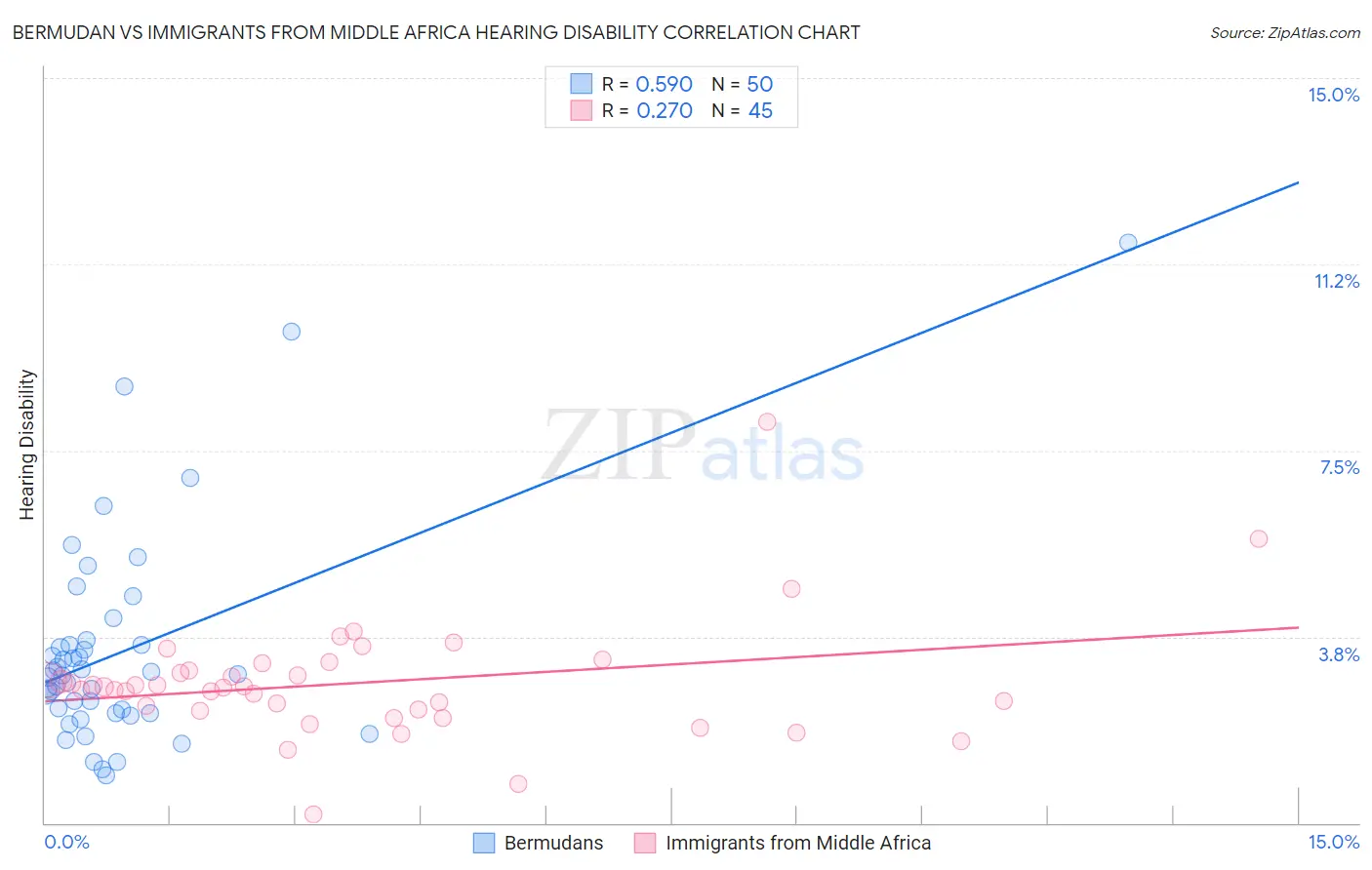Click the lowest pink point on x-axis
This screenshot has height=870, width=1372.
(313, 814)
